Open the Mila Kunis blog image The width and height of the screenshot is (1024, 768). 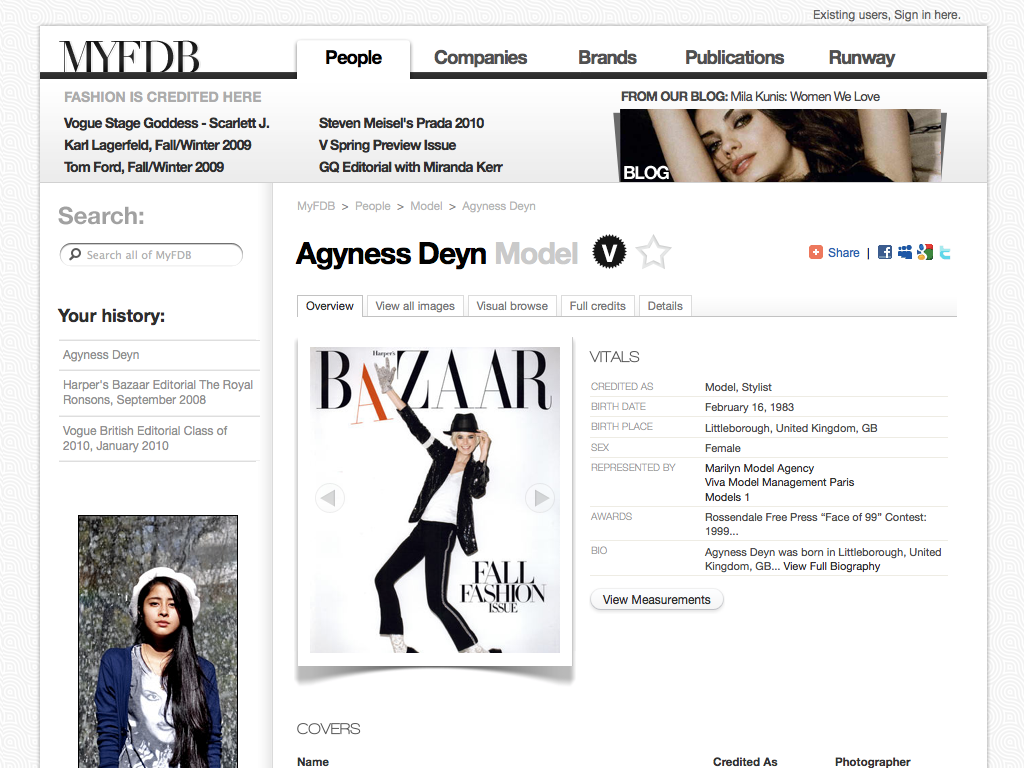pos(780,146)
